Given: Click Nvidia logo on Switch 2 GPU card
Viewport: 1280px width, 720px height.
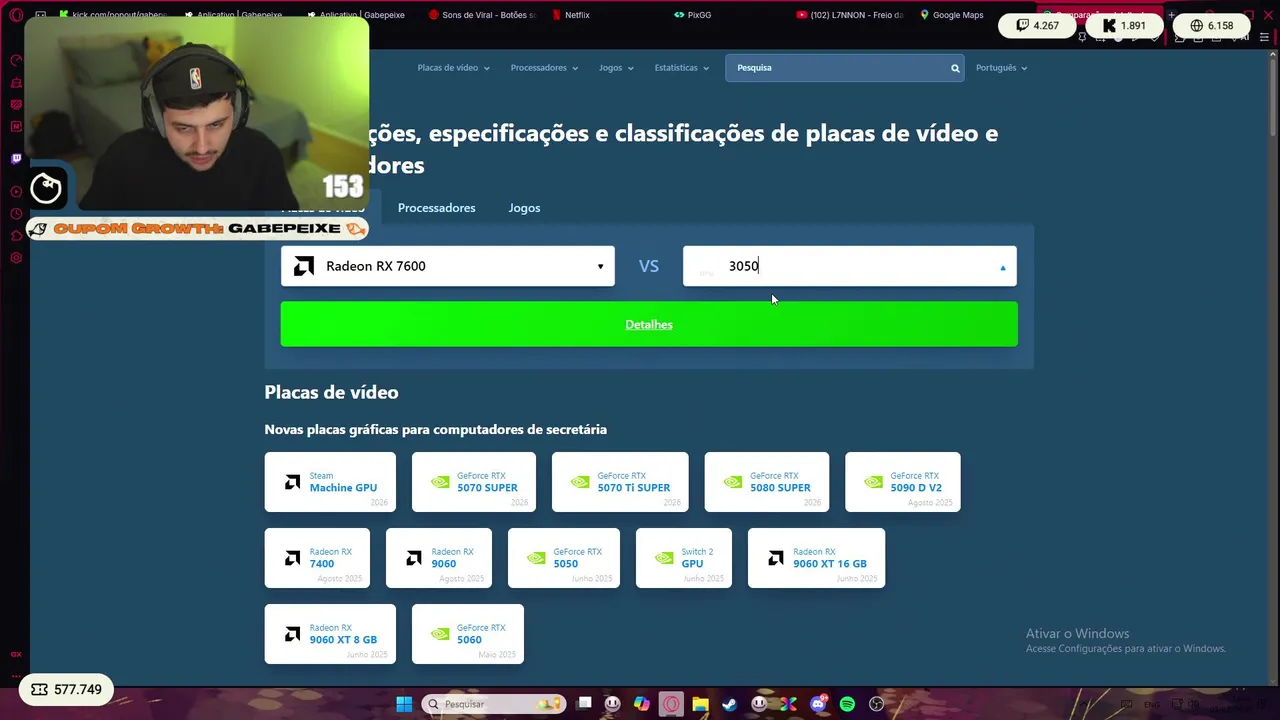Looking at the screenshot, I should [x=664, y=558].
